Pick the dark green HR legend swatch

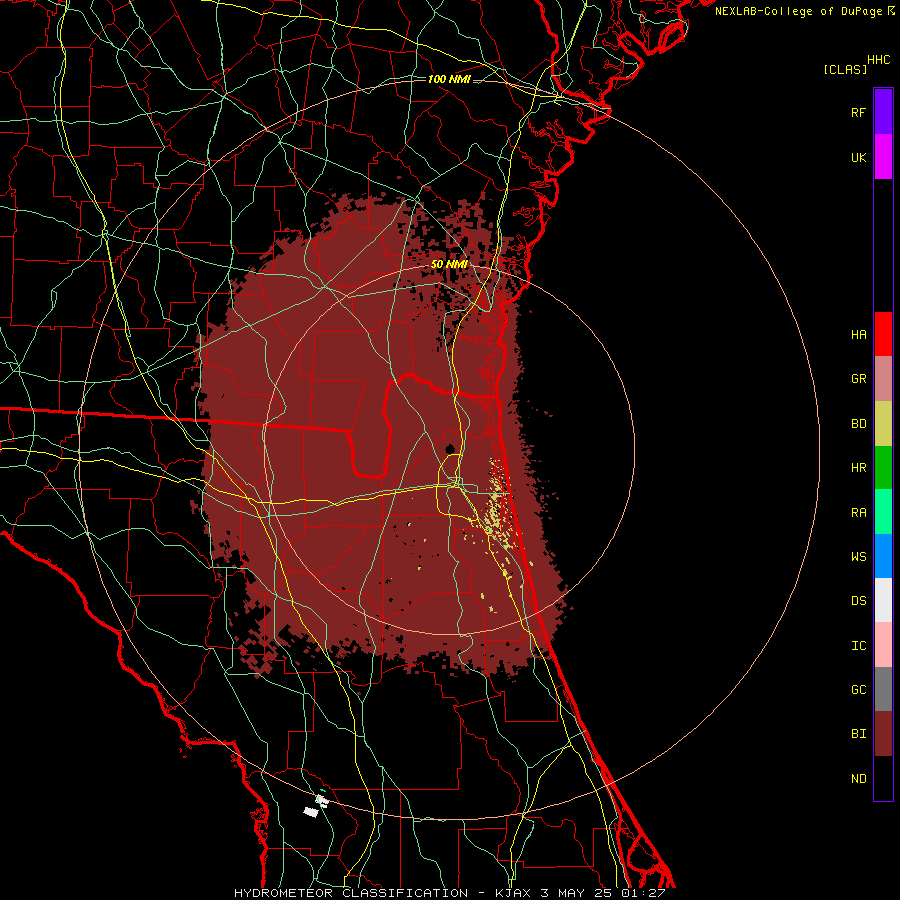click(x=883, y=468)
